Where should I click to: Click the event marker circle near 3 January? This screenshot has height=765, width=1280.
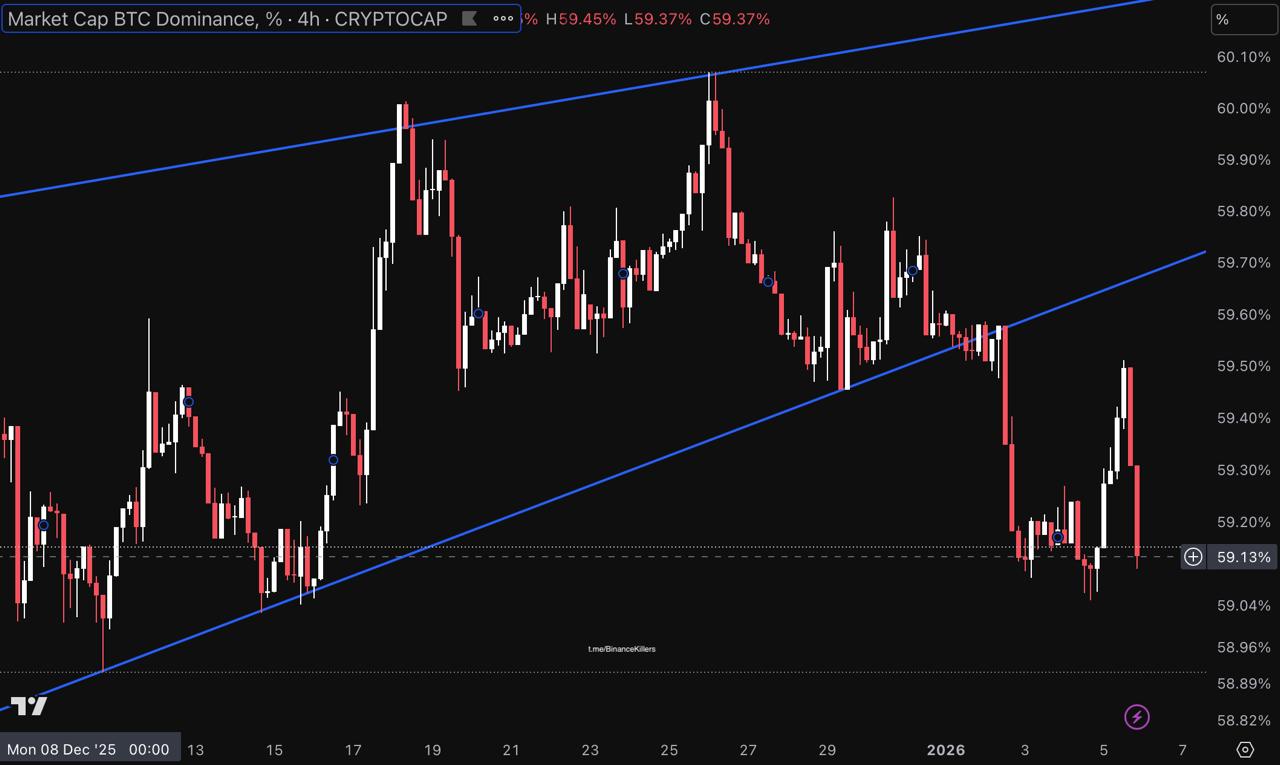pos(1057,538)
